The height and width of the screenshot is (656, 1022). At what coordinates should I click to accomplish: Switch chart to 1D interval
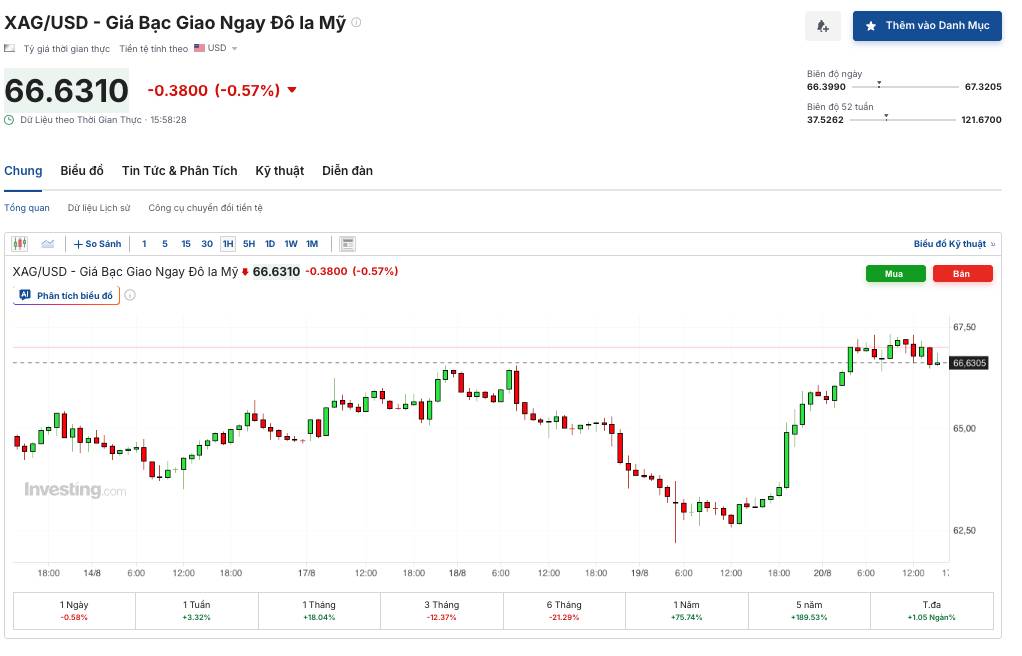pyautogui.click(x=270, y=244)
